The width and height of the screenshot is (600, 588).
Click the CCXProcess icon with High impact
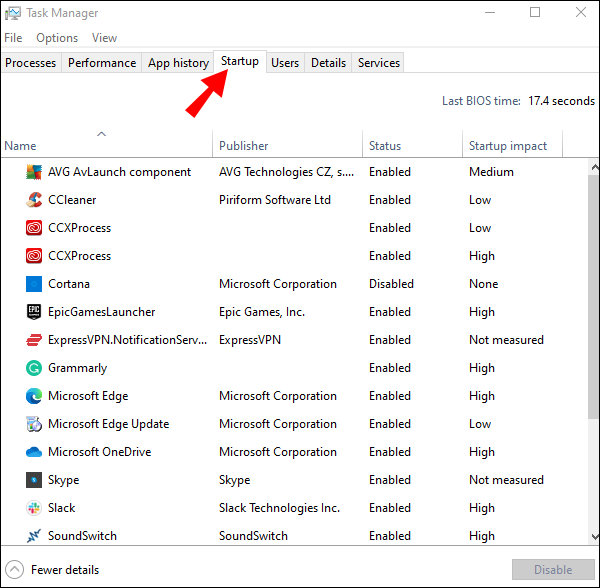tap(34, 256)
